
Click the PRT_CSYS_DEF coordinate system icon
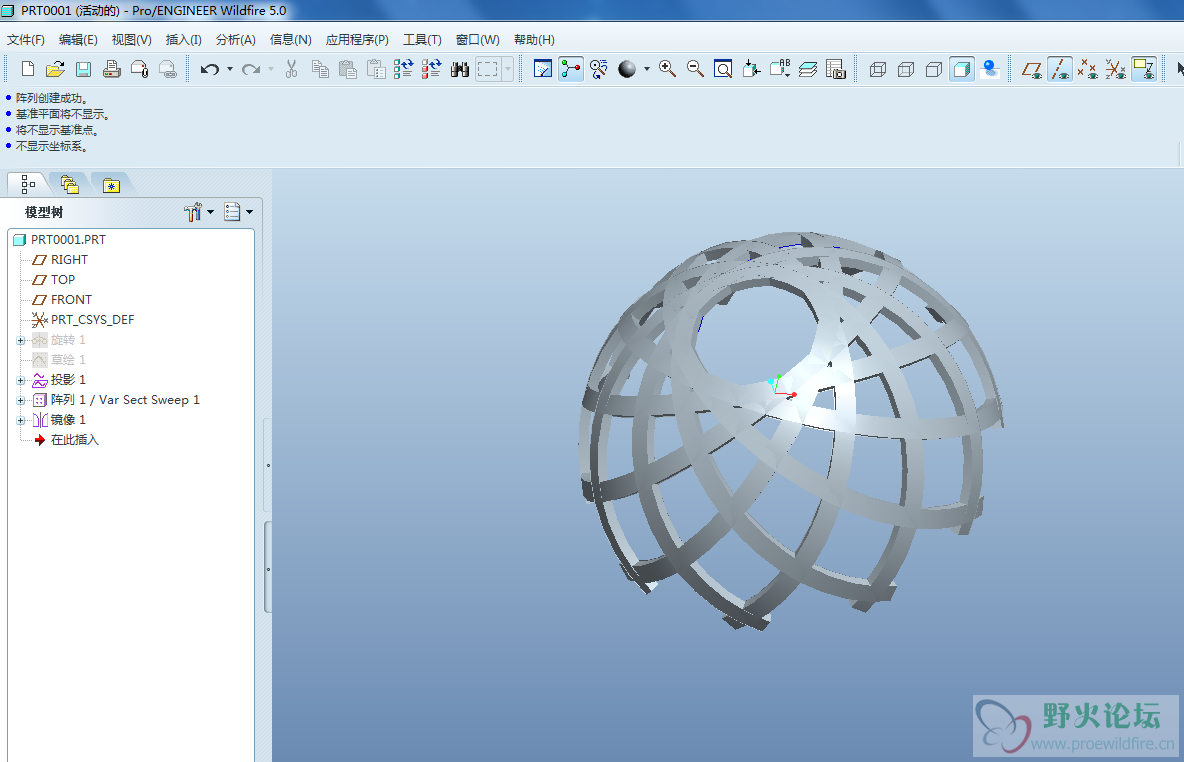coord(40,320)
